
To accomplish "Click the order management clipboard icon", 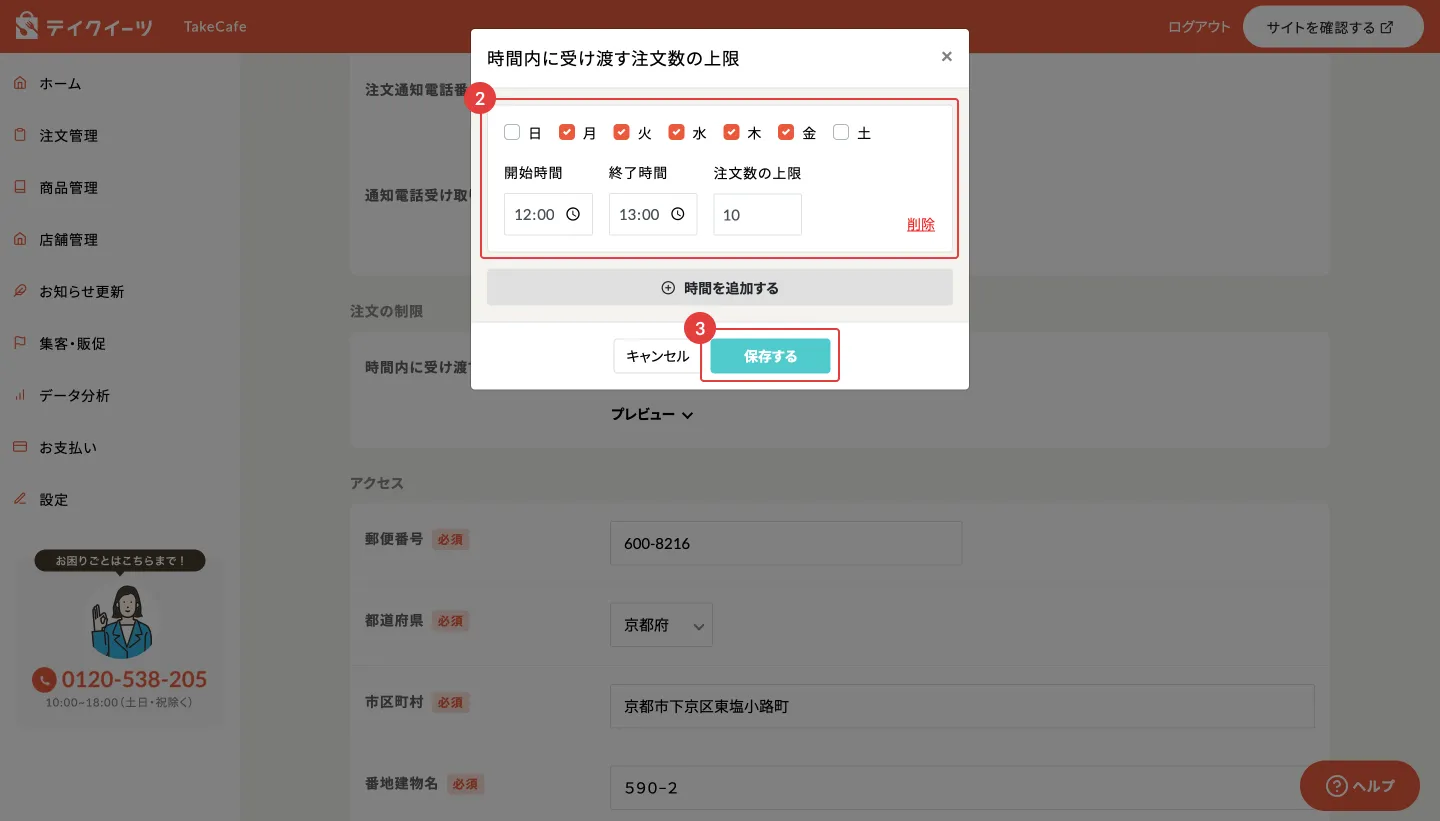I will [x=20, y=136].
